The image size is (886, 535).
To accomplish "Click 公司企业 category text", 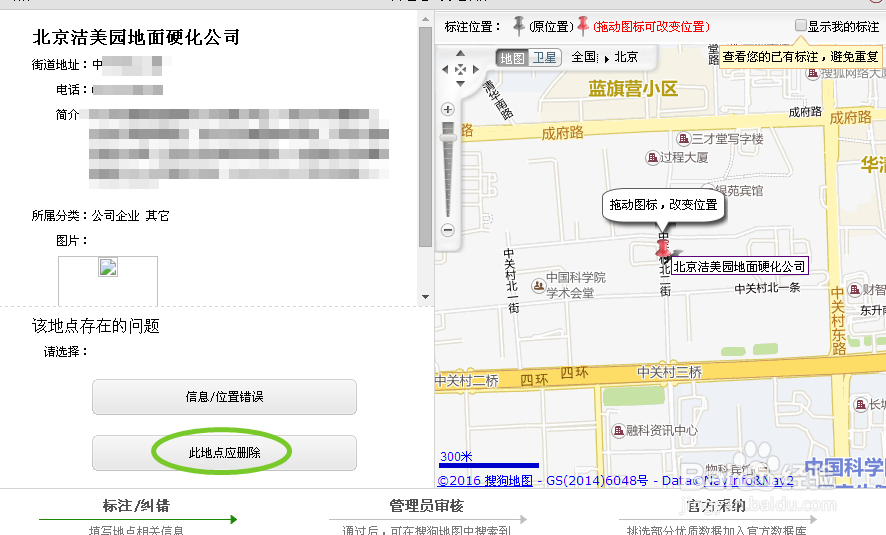I will [115, 216].
